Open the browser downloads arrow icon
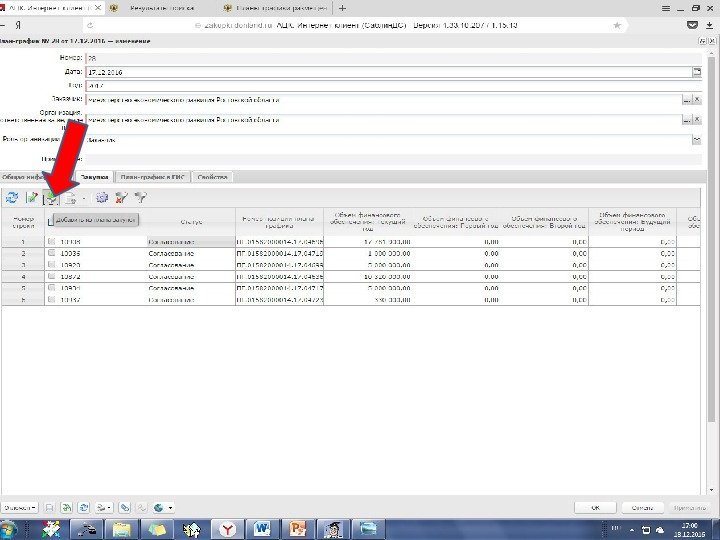Screen dimensions: 720x540 [709, 25]
